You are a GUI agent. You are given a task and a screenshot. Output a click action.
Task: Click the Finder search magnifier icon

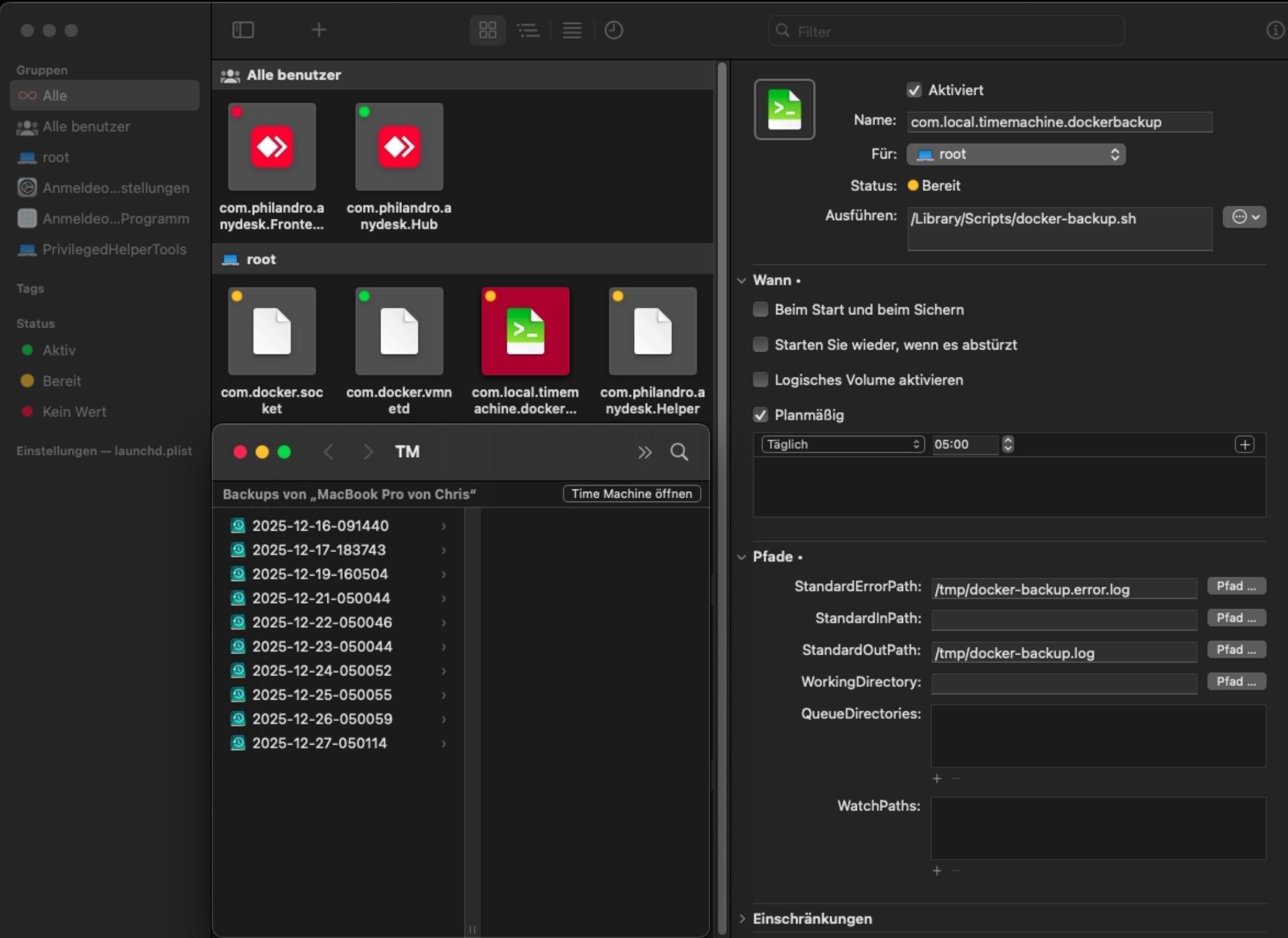point(679,452)
